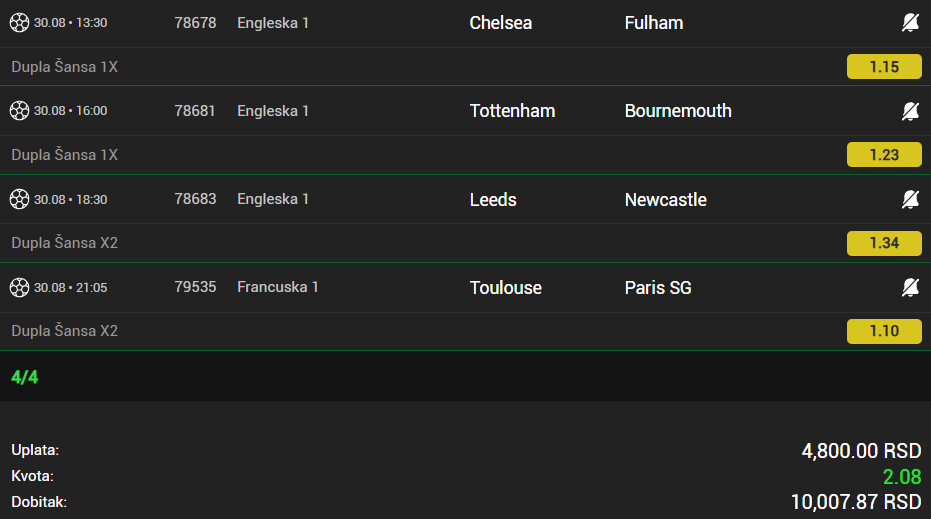Toggle notification bell for Leeds vs Newcastle
The height and width of the screenshot is (519, 931).
coord(910,200)
